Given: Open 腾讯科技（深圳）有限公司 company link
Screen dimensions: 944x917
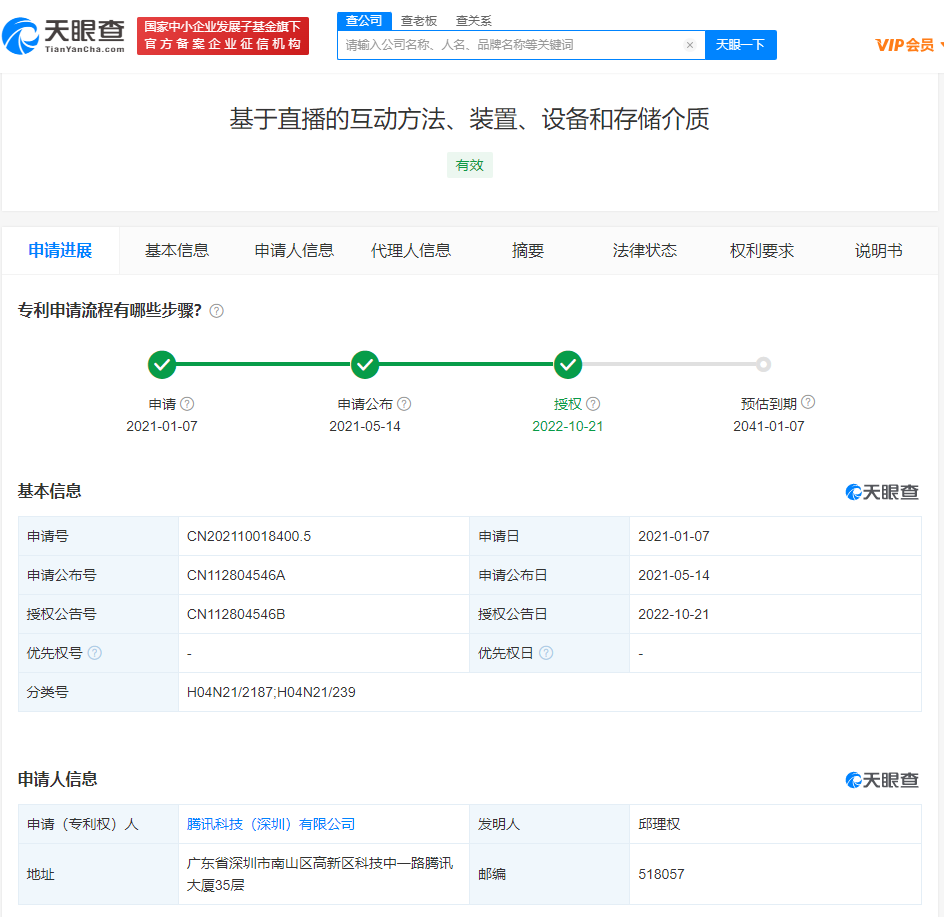Looking at the screenshot, I should coord(271,824).
